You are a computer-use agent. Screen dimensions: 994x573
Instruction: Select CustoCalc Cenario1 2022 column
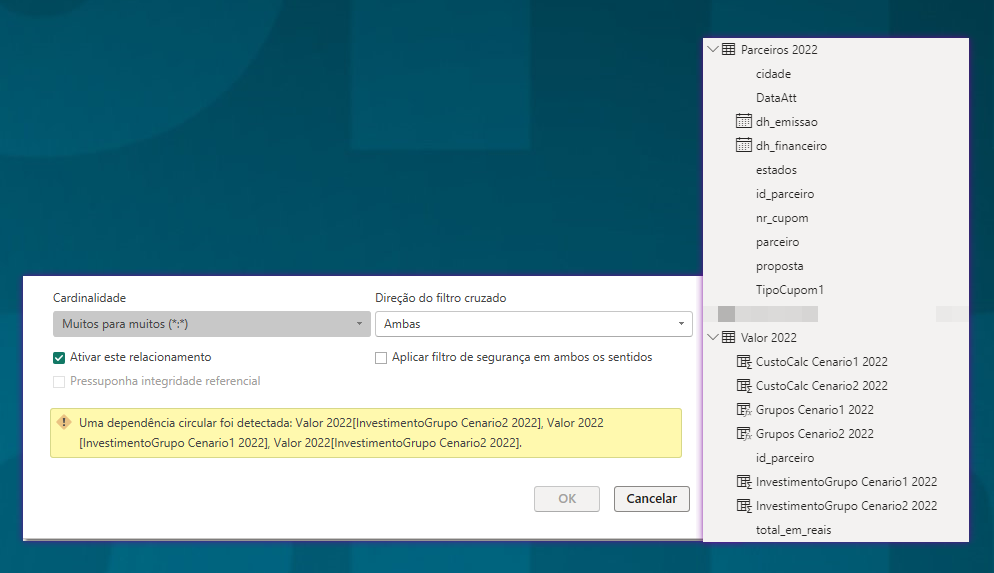pos(822,362)
